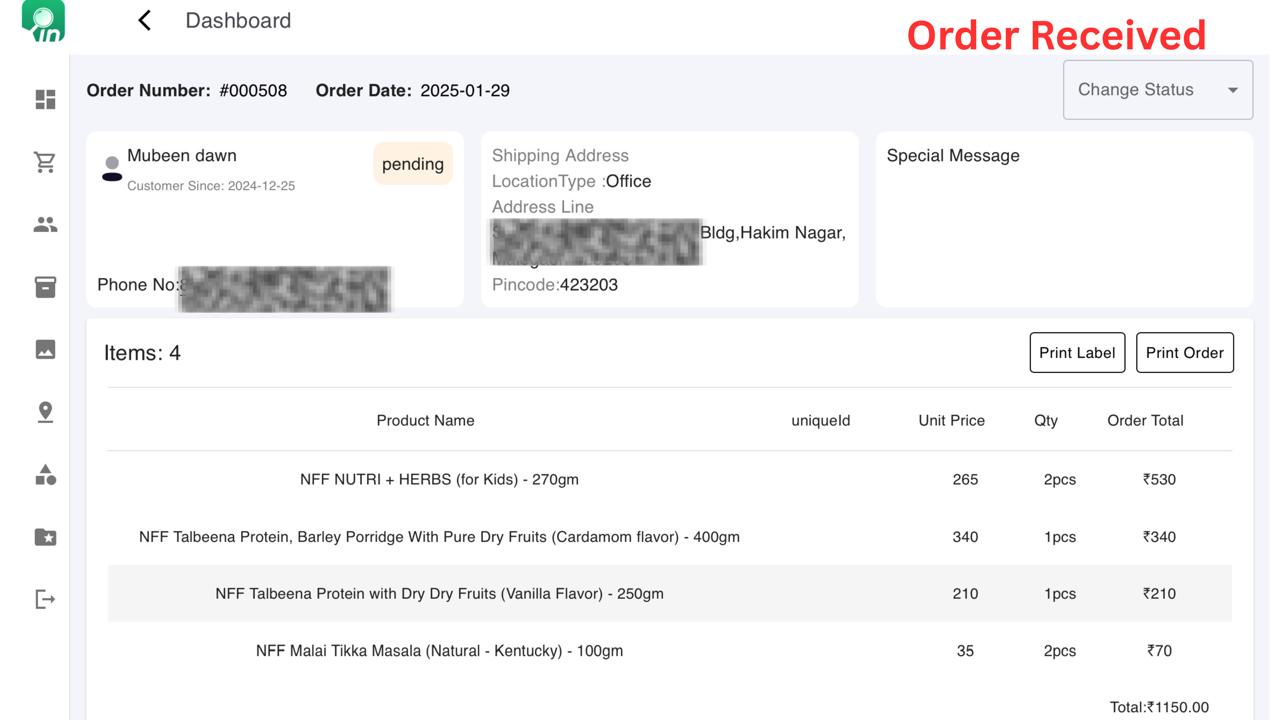
Task: Click the Print Label button
Action: point(1077,353)
